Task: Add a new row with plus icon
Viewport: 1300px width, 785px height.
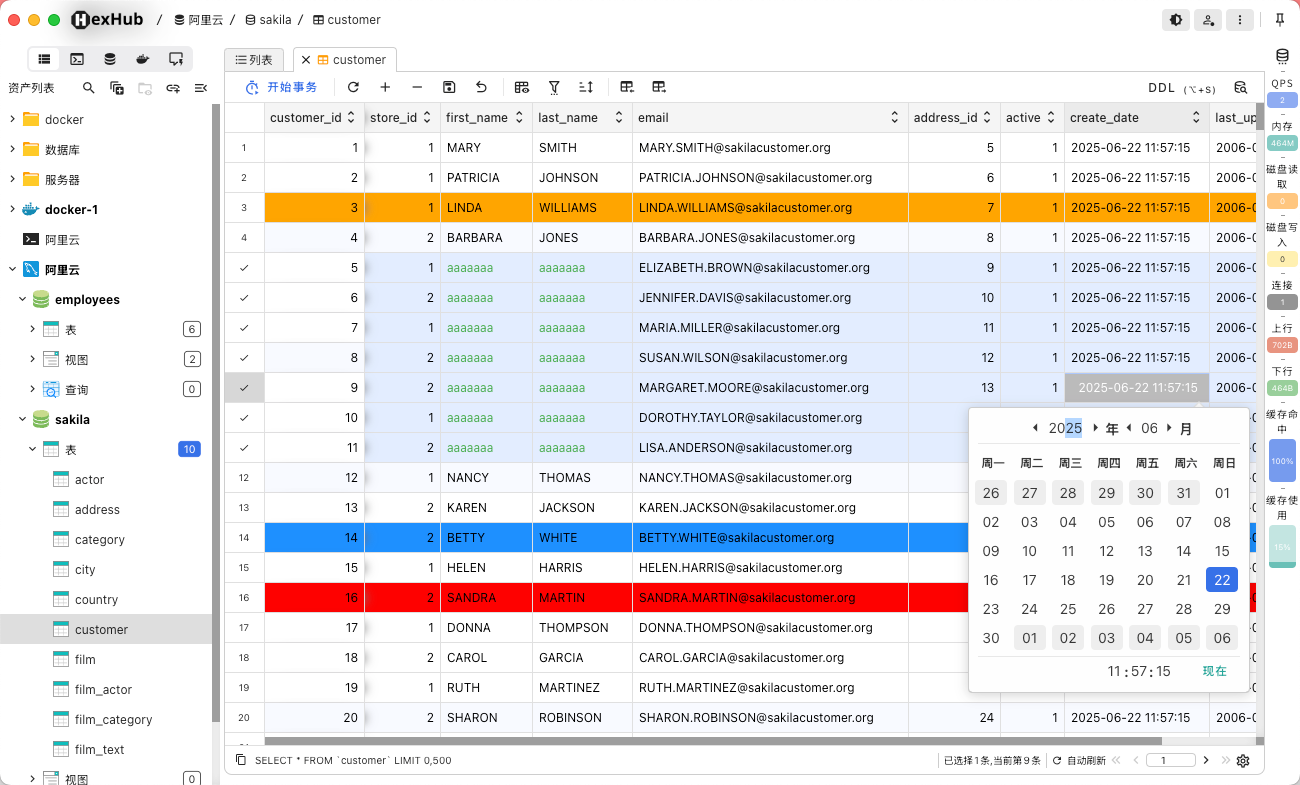Action: (x=385, y=88)
